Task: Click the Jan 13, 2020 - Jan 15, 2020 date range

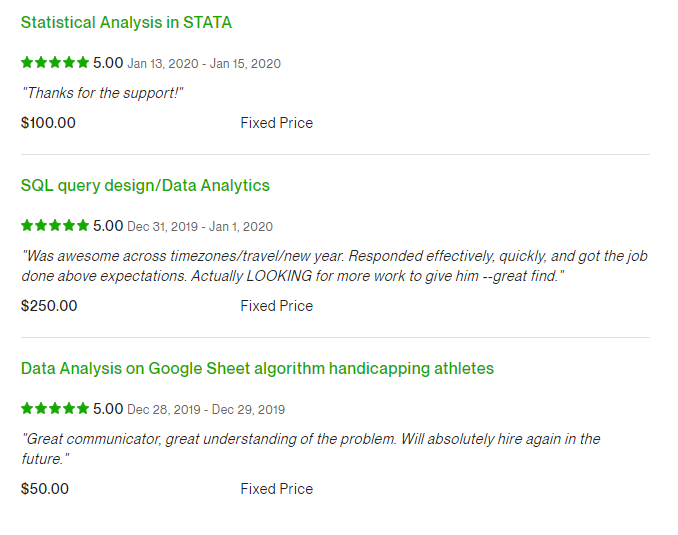Action: pos(204,64)
